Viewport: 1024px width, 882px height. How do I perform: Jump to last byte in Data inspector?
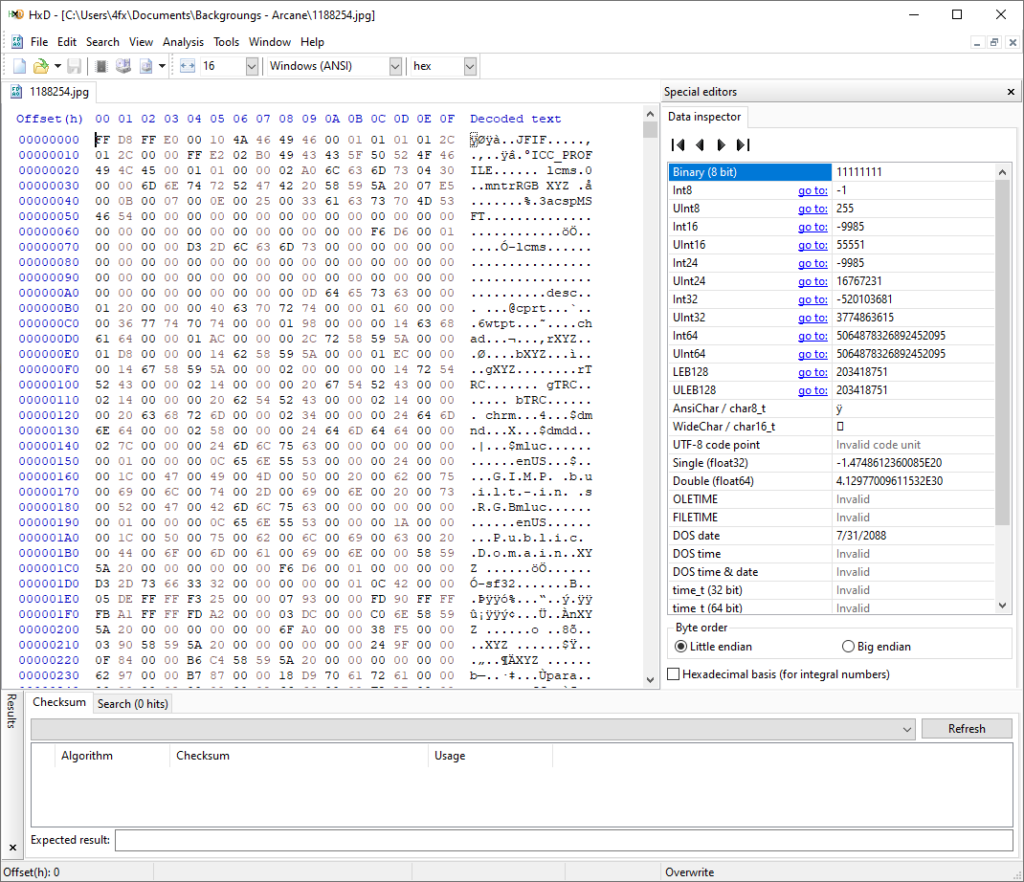tap(743, 144)
